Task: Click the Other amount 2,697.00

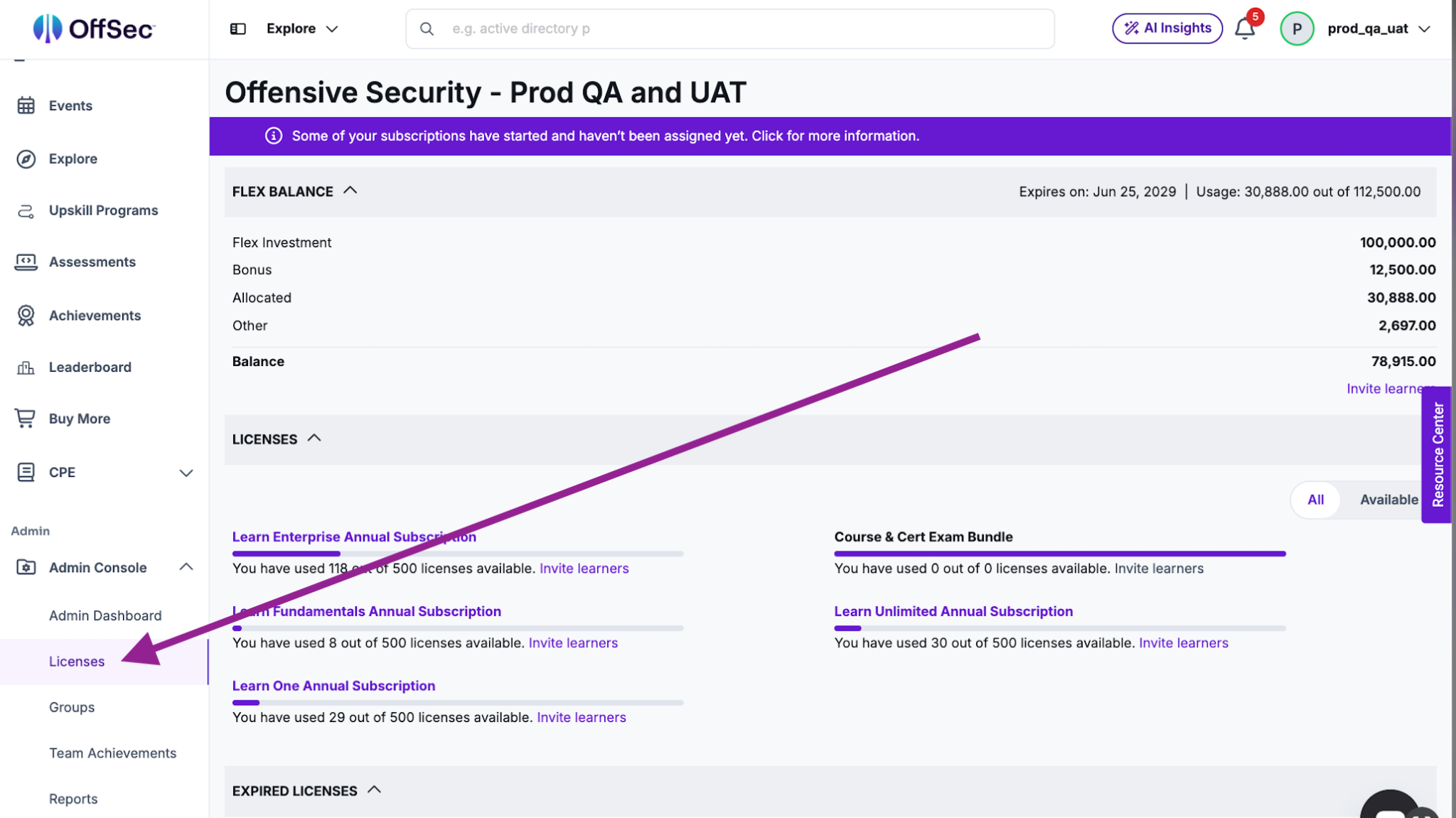Action: pyautogui.click(x=1407, y=325)
